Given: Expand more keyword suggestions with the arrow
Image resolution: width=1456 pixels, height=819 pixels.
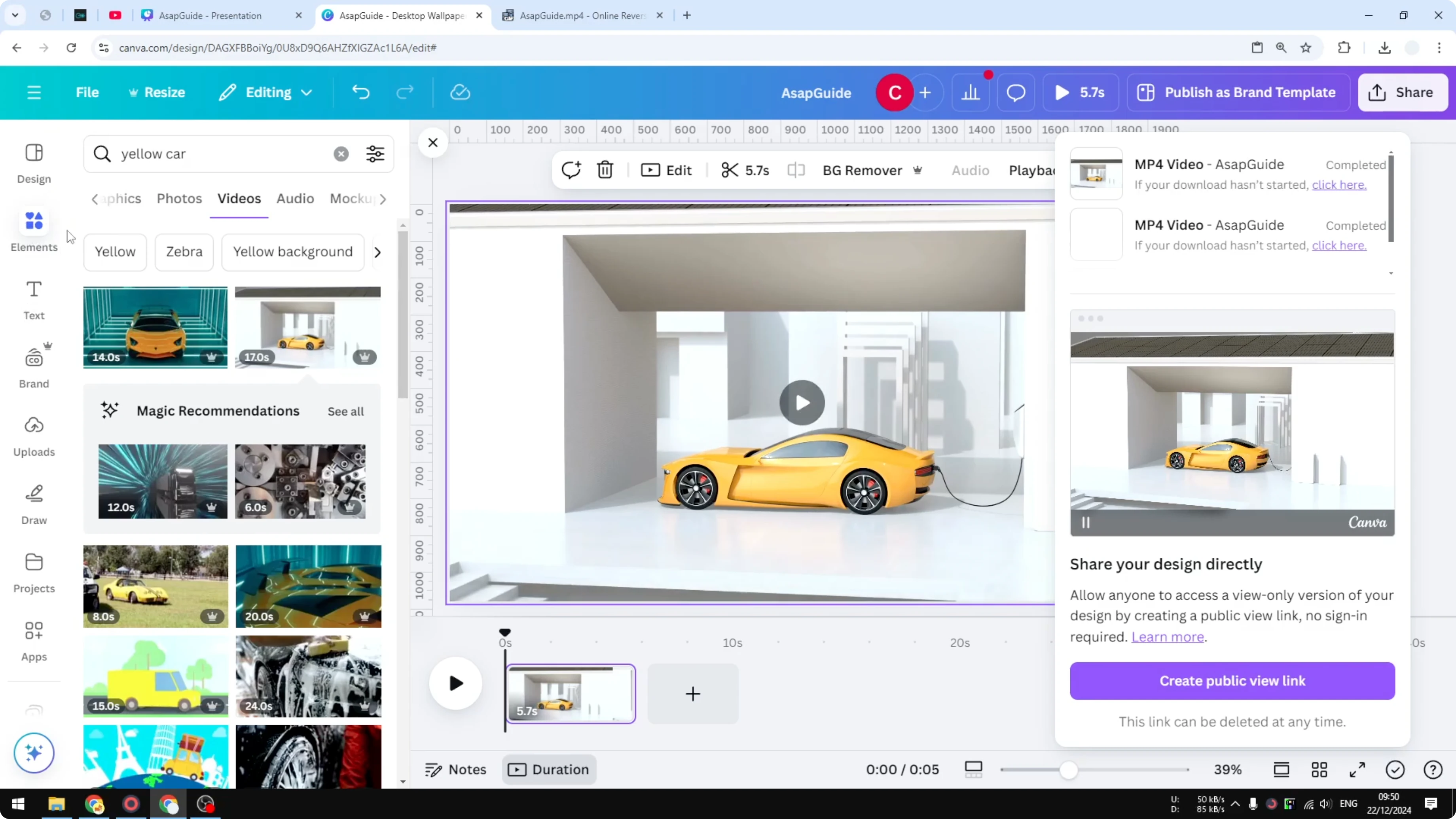Looking at the screenshot, I should pyautogui.click(x=377, y=252).
